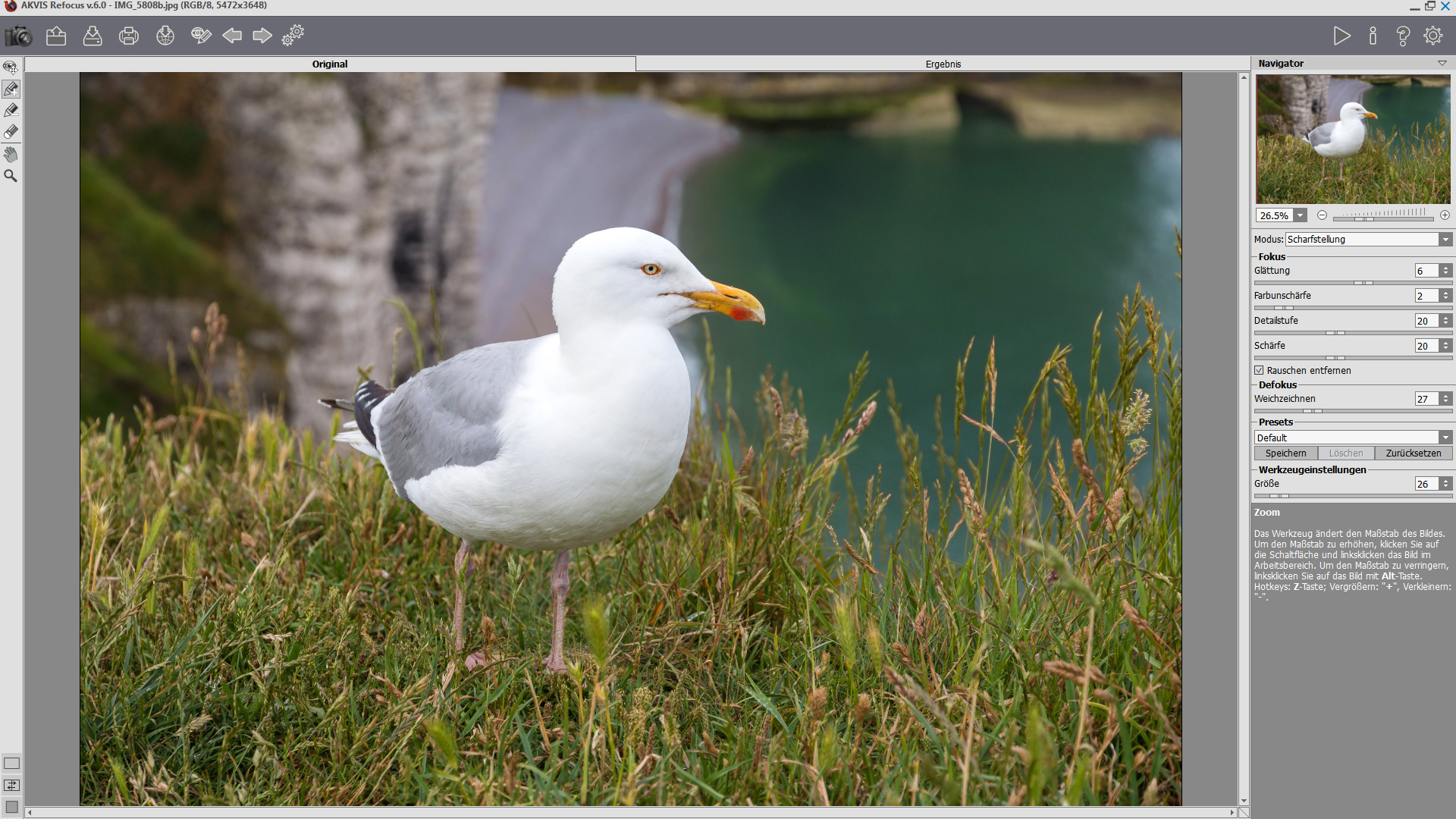Switch to the Ergebnis tab
This screenshot has width=1456, height=819.
click(x=943, y=64)
